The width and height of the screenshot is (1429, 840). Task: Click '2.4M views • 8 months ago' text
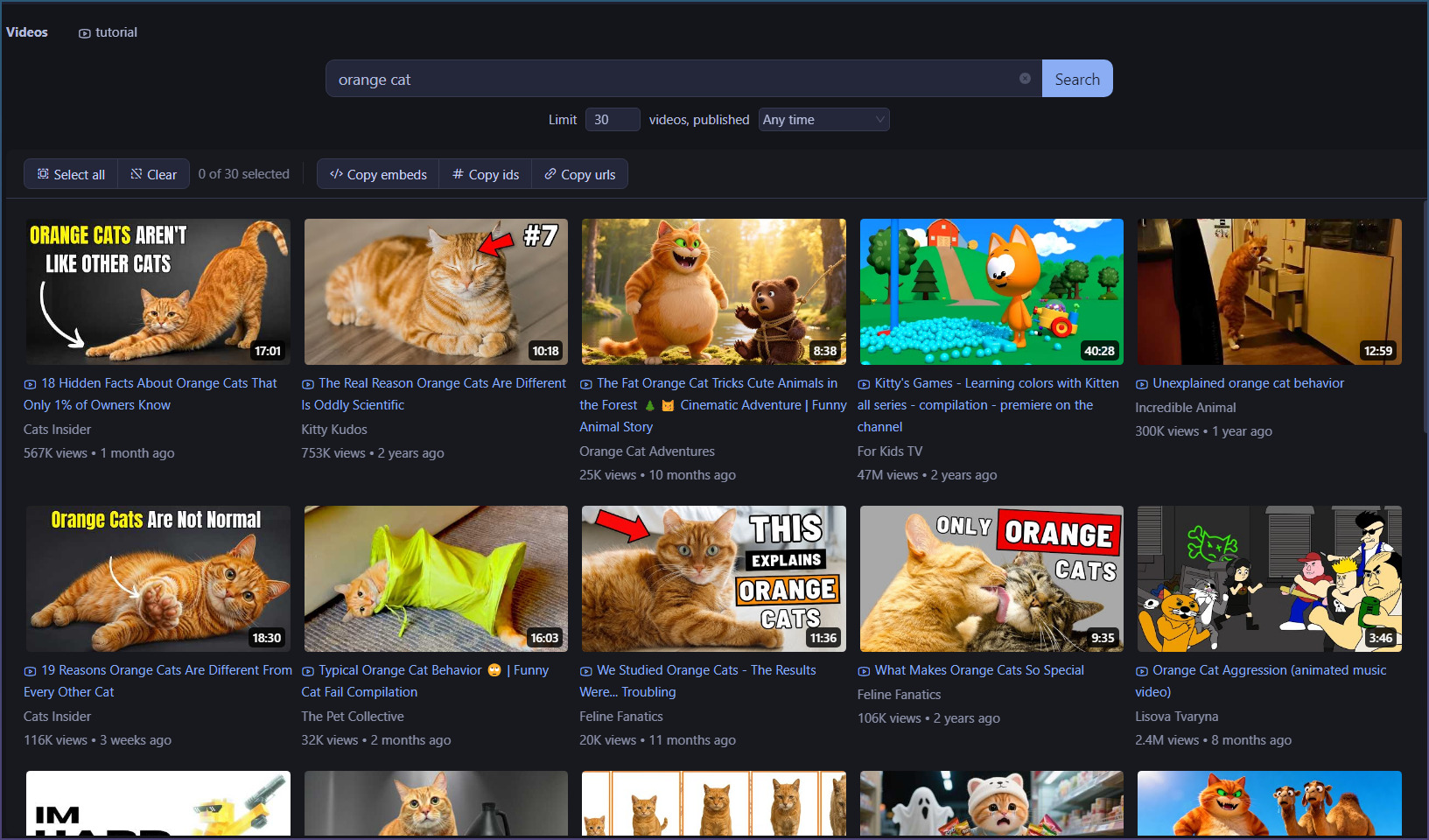1214,740
